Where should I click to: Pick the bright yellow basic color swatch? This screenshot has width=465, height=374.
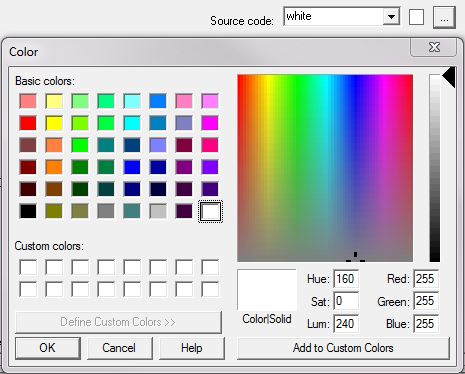coord(54,123)
